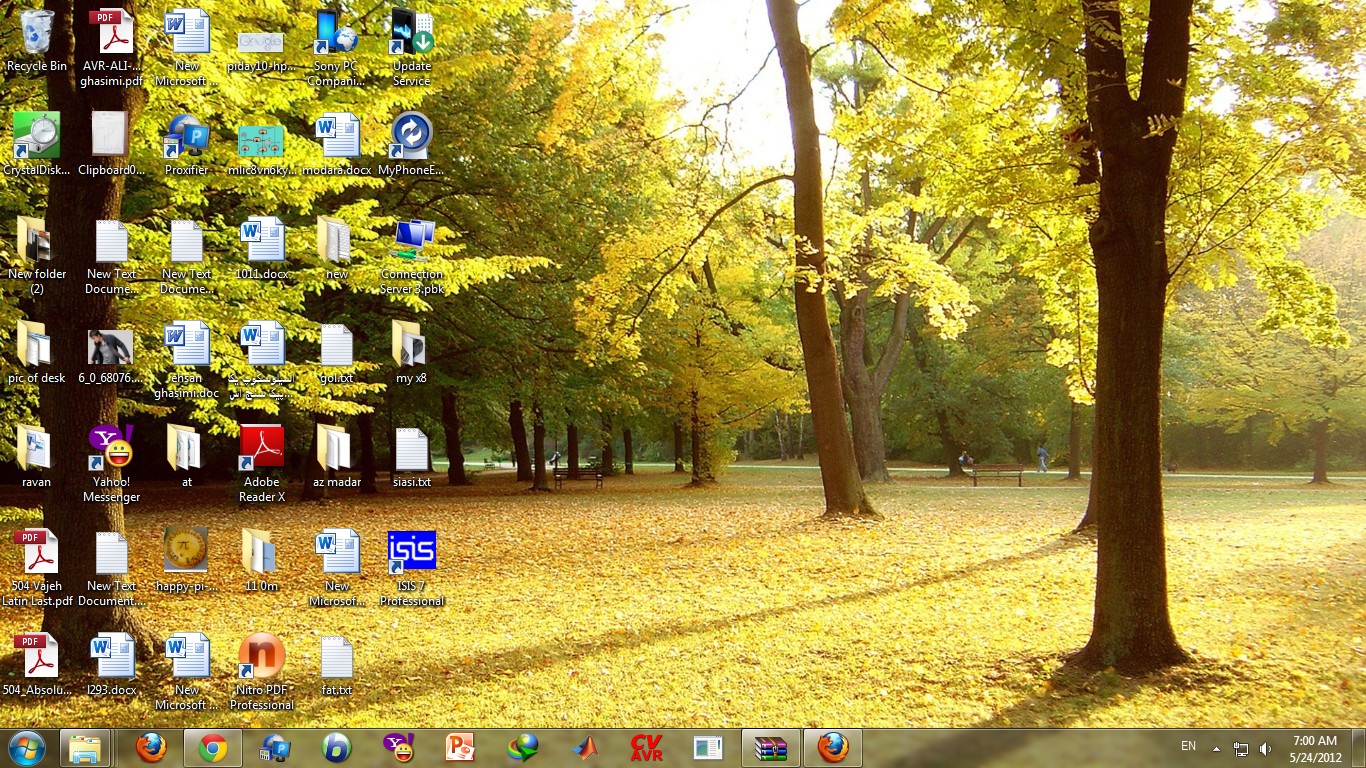Open Firefox icon beside Chrome on taskbar
1366x768 pixels.
(x=151, y=748)
